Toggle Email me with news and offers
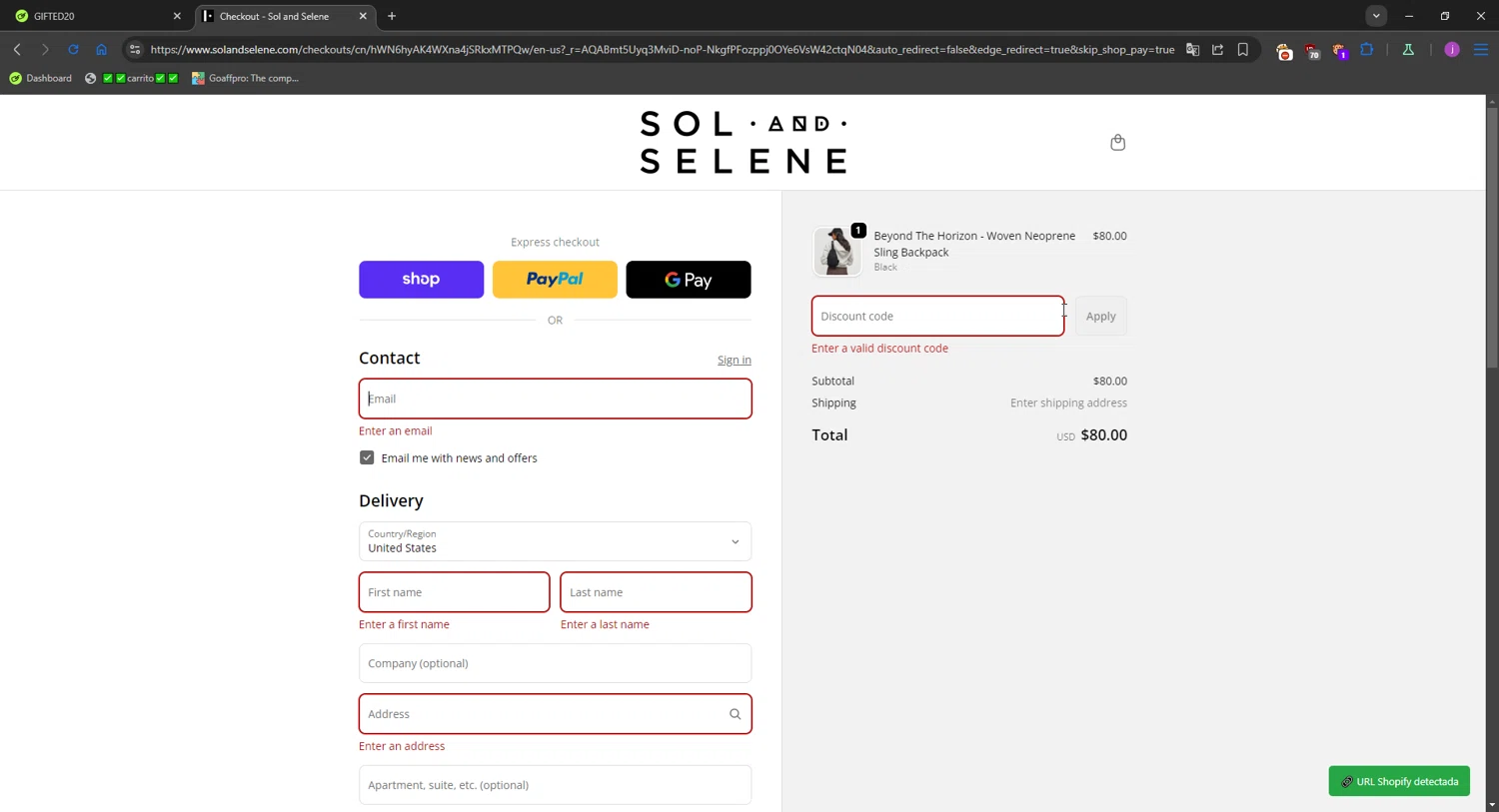Image resolution: width=1499 pixels, height=812 pixels. [367, 457]
